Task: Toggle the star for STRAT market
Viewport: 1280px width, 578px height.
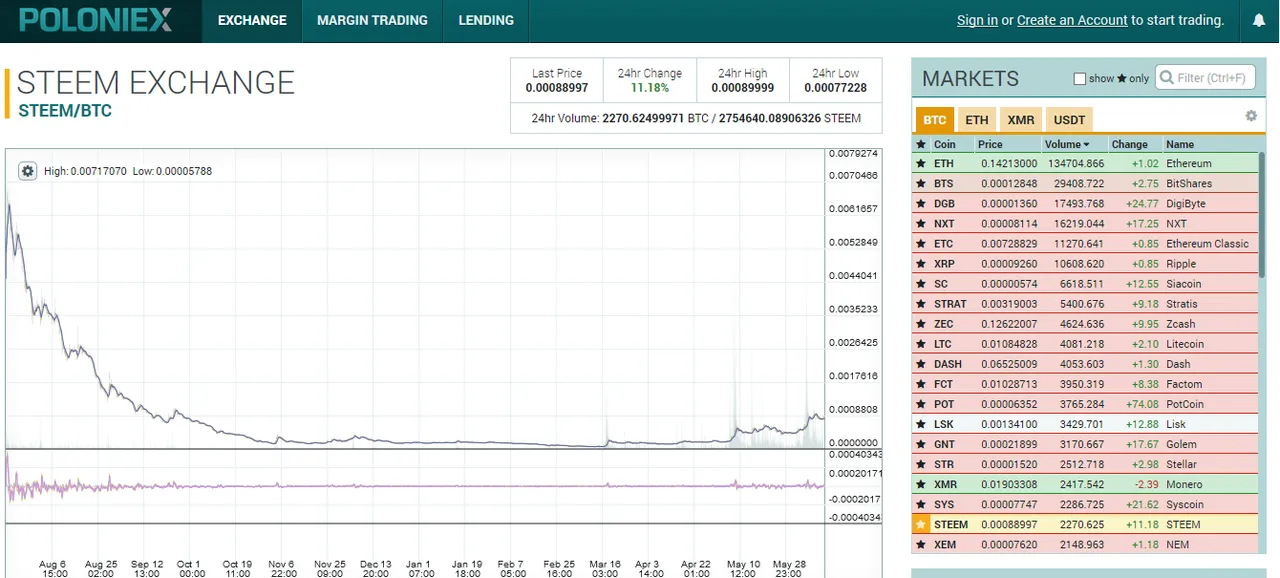Action: [x=921, y=304]
